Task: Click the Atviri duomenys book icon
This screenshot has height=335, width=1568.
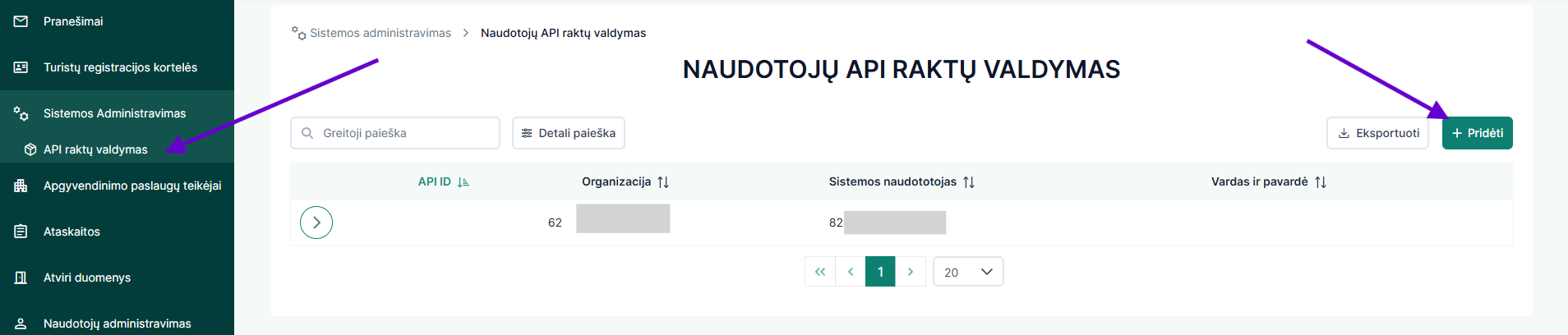Action: pos(21,278)
